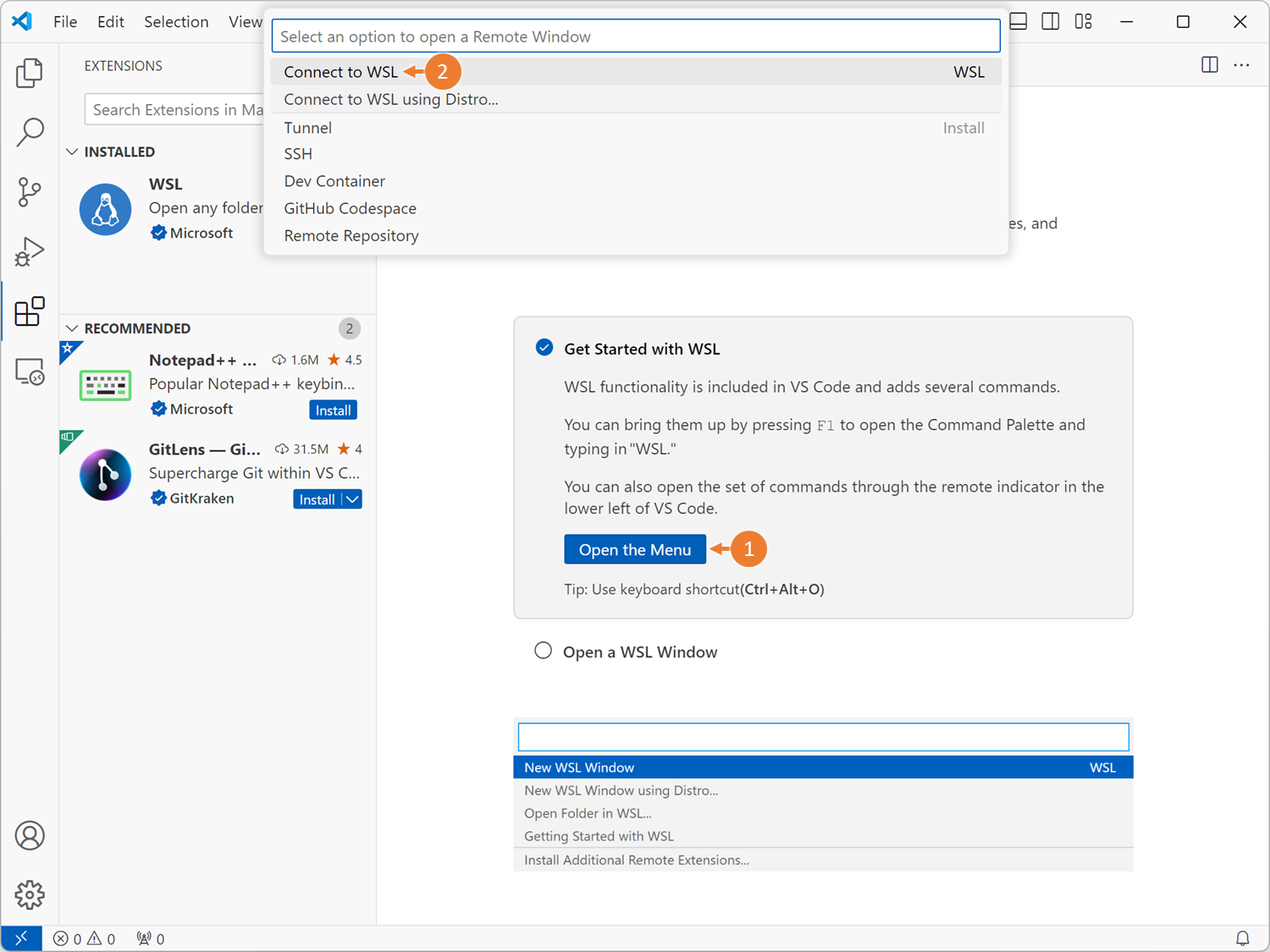Open the Extensions view icon
The height and width of the screenshot is (952, 1270).
pos(30,311)
